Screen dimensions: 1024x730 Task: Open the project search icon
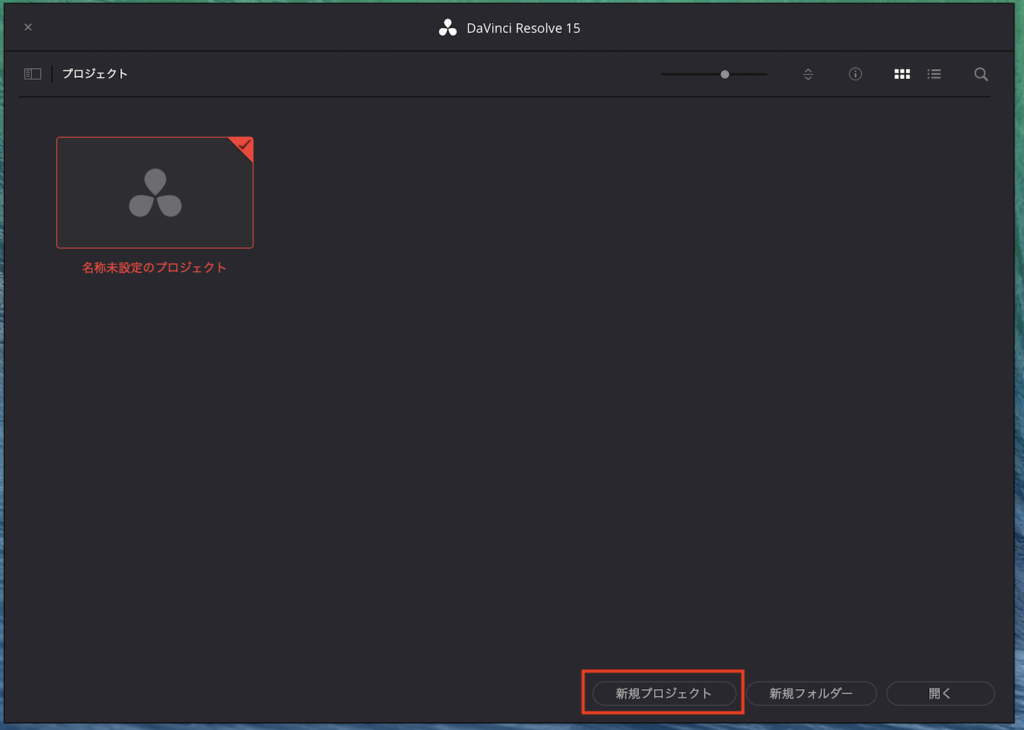(x=981, y=74)
